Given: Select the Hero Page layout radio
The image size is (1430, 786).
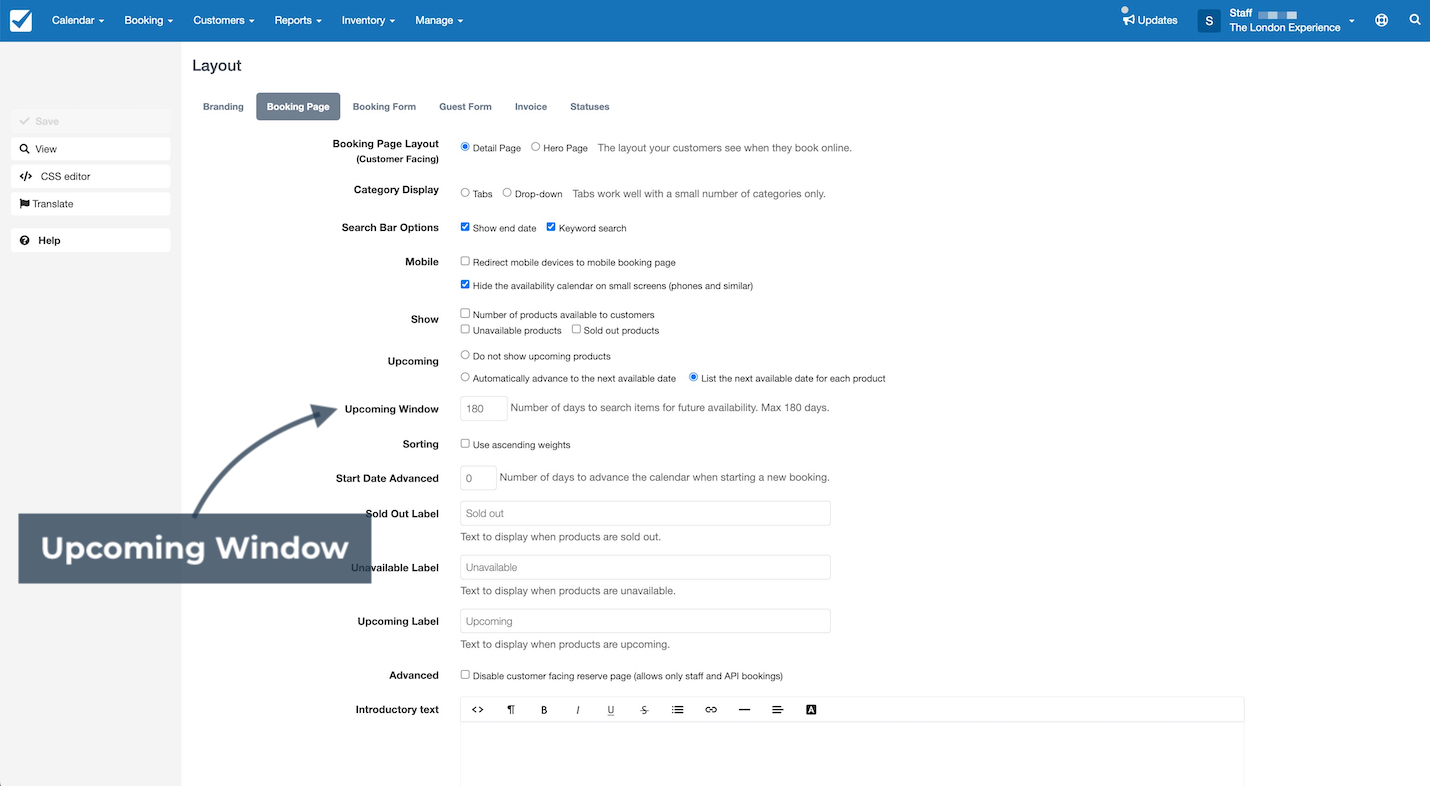Looking at the screenshot, I should click(x=536, y=147).
